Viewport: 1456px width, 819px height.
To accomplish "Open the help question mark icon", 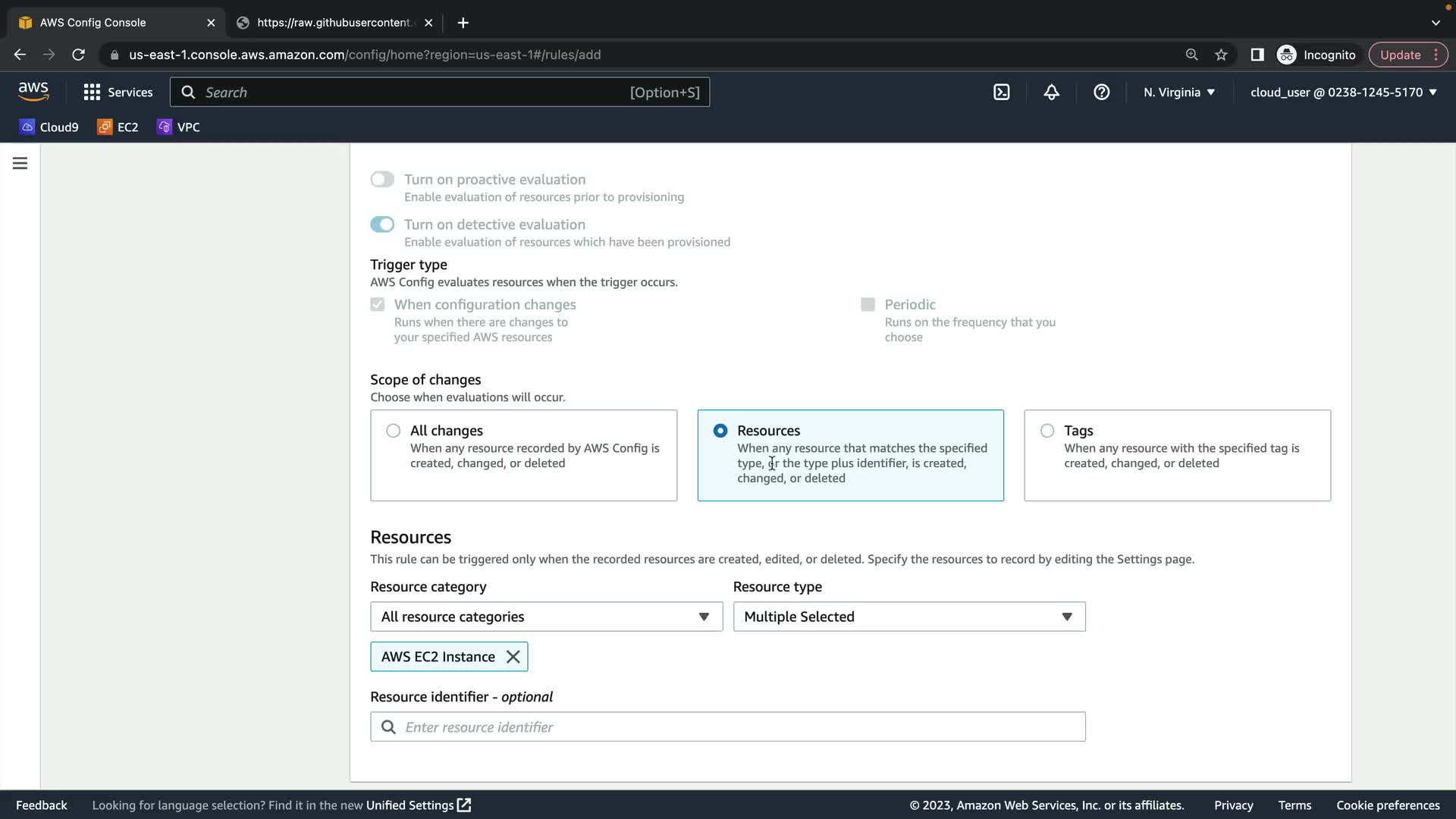I will click(x=1101, y=92).
